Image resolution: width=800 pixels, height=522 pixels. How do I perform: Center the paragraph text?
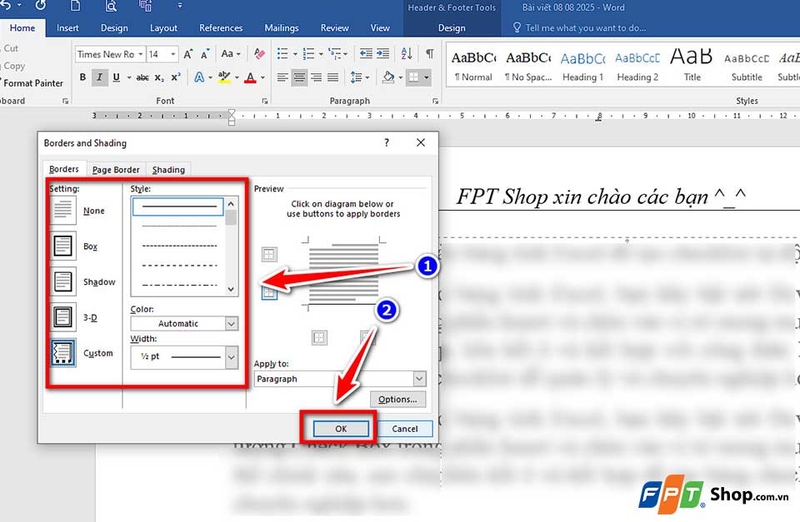pos(299,78)
